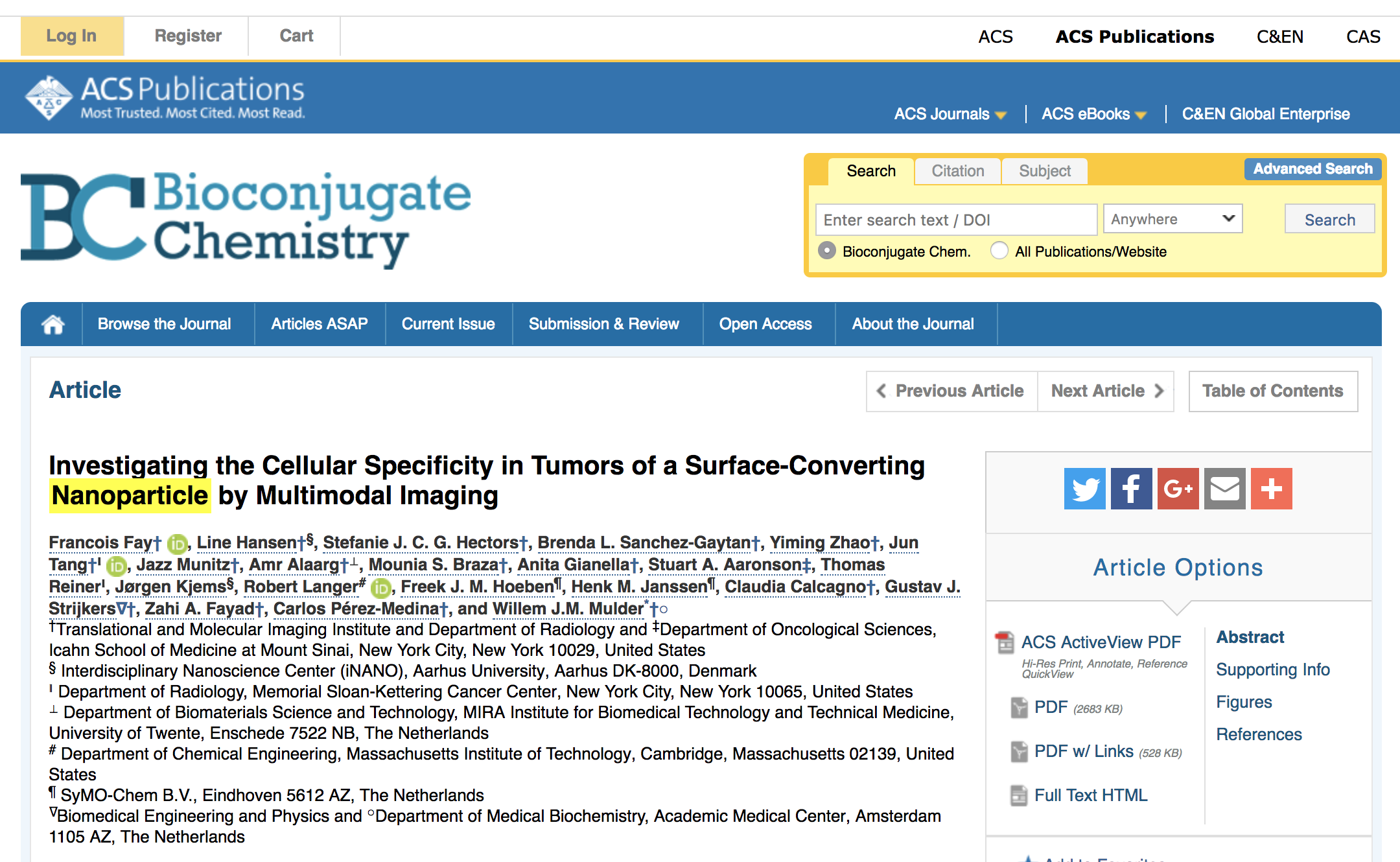Viewport: 1400px width, 862px height.
Task: Open the ACS ActiveView PDF link
Action: pos(1101,642)
